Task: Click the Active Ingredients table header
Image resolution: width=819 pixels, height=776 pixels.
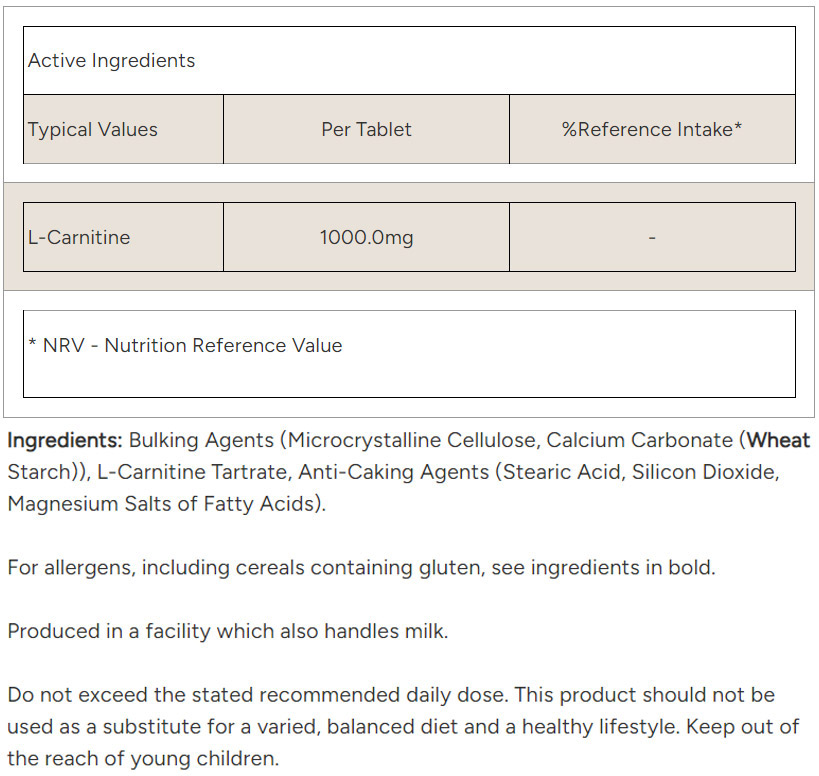Action: point(112,61)
